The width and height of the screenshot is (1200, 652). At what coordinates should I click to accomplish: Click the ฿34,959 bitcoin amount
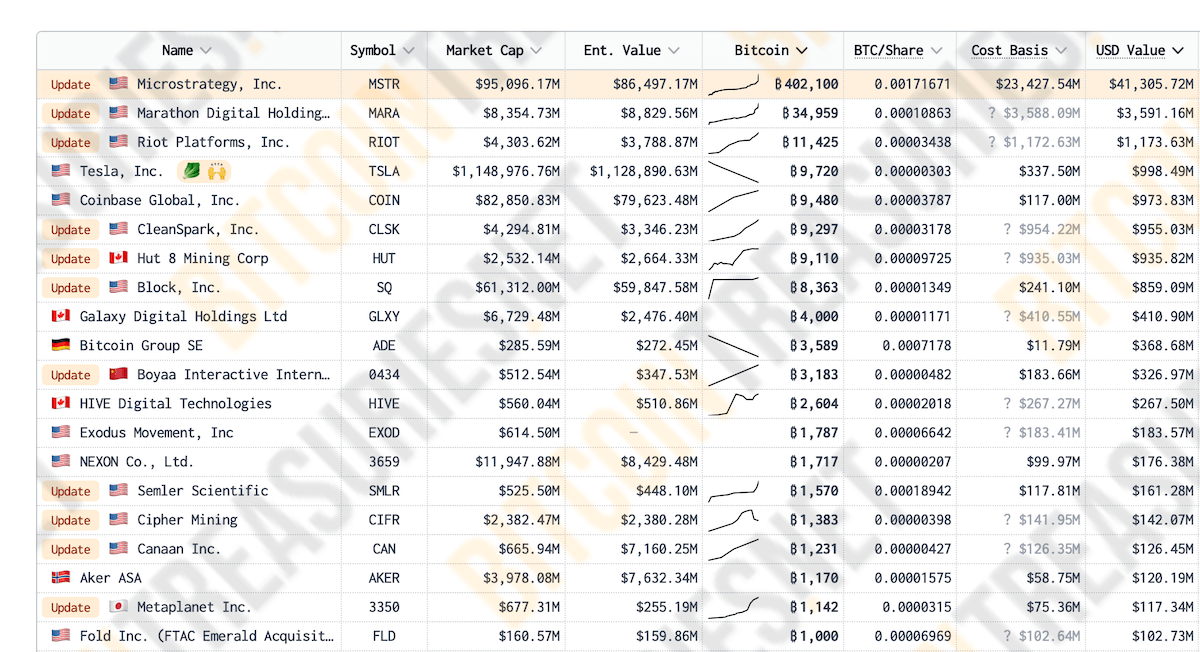[810, 113]
